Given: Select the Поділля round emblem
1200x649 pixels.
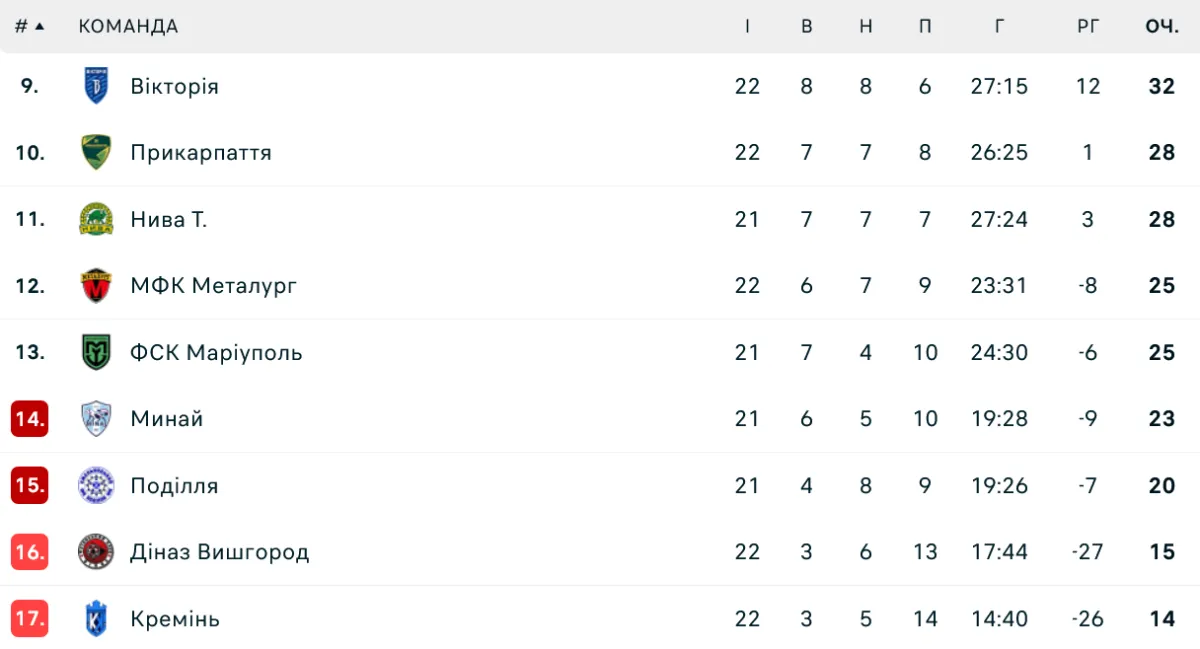Looking at the screenshot, I should coord(96,486).
